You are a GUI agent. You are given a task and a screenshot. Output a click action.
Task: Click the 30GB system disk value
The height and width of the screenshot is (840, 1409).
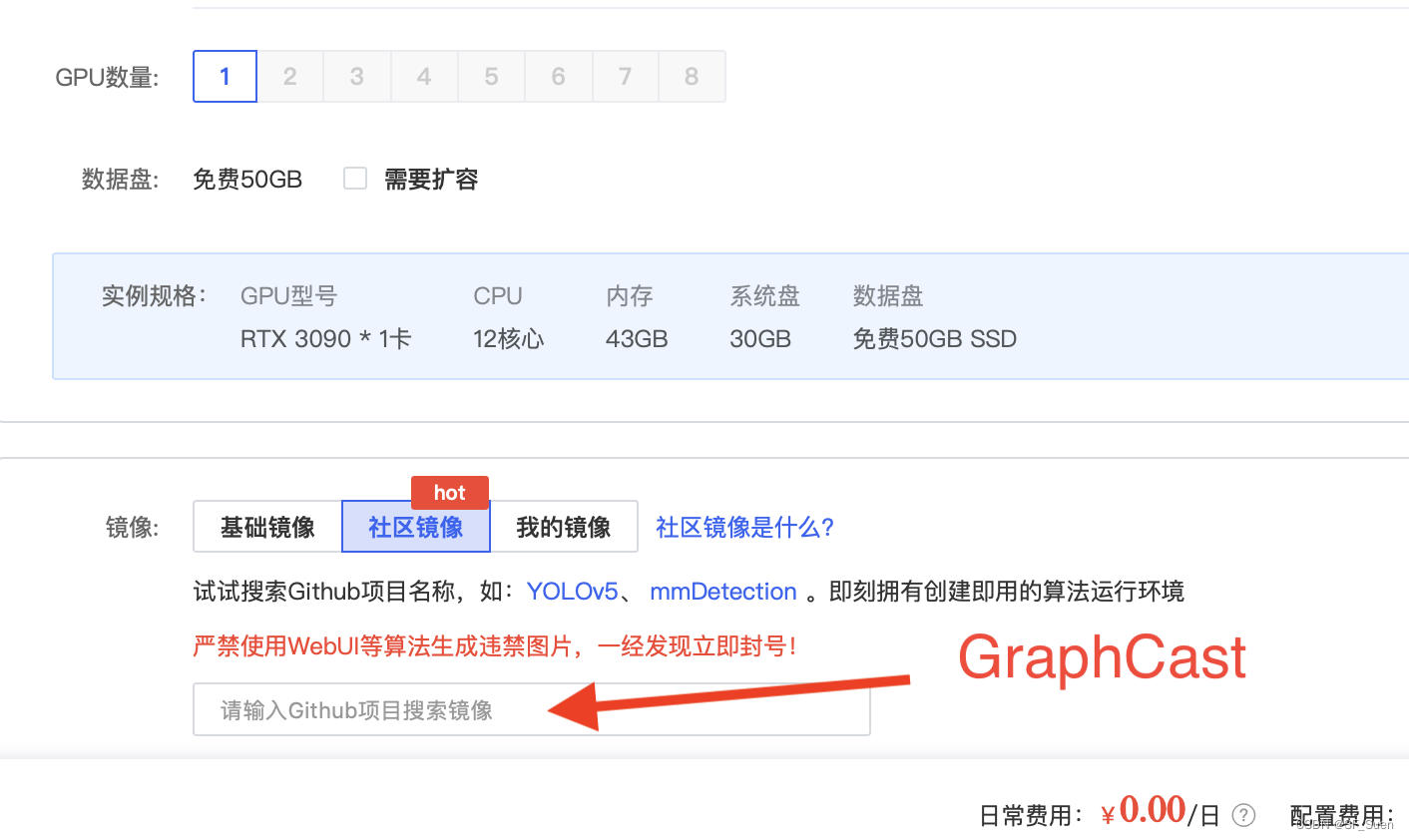pyautogui.click(x=760, y=339)
